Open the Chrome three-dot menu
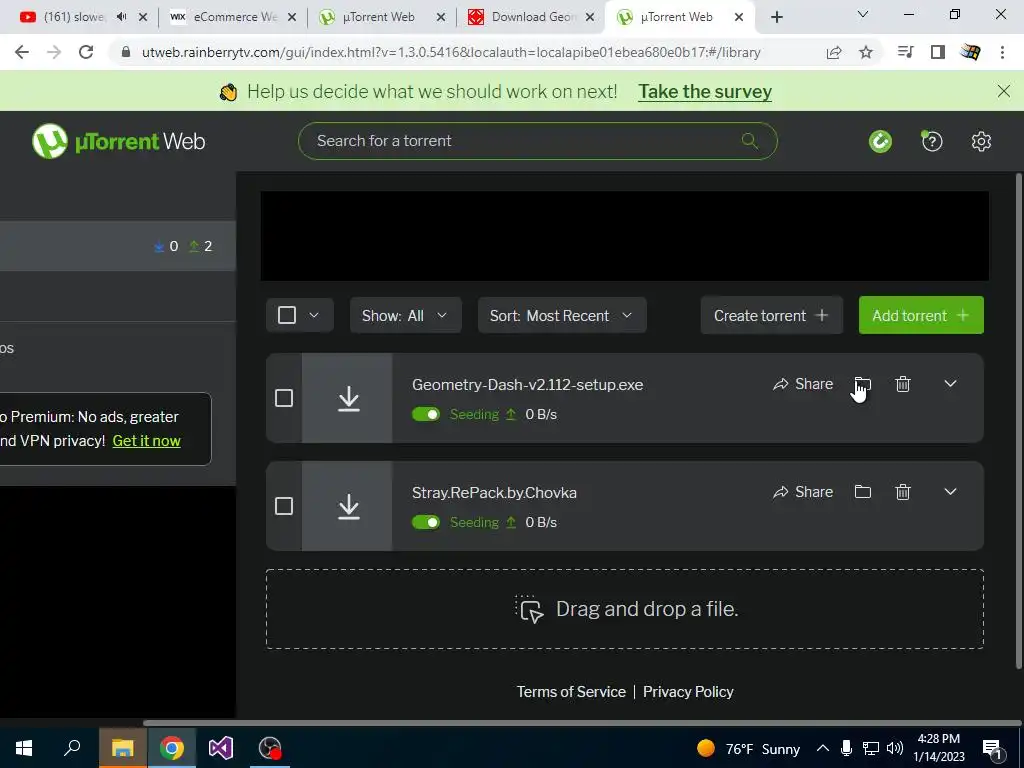The width and height of the screenshot is (1024, 768). point(1002,52)
